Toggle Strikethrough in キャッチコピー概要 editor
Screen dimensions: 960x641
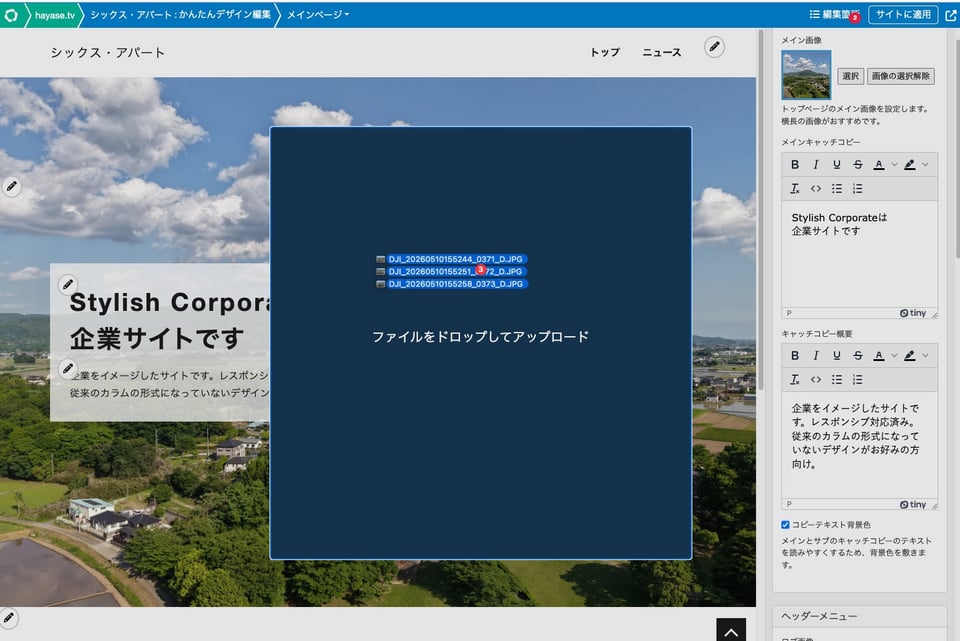(857, 355)
